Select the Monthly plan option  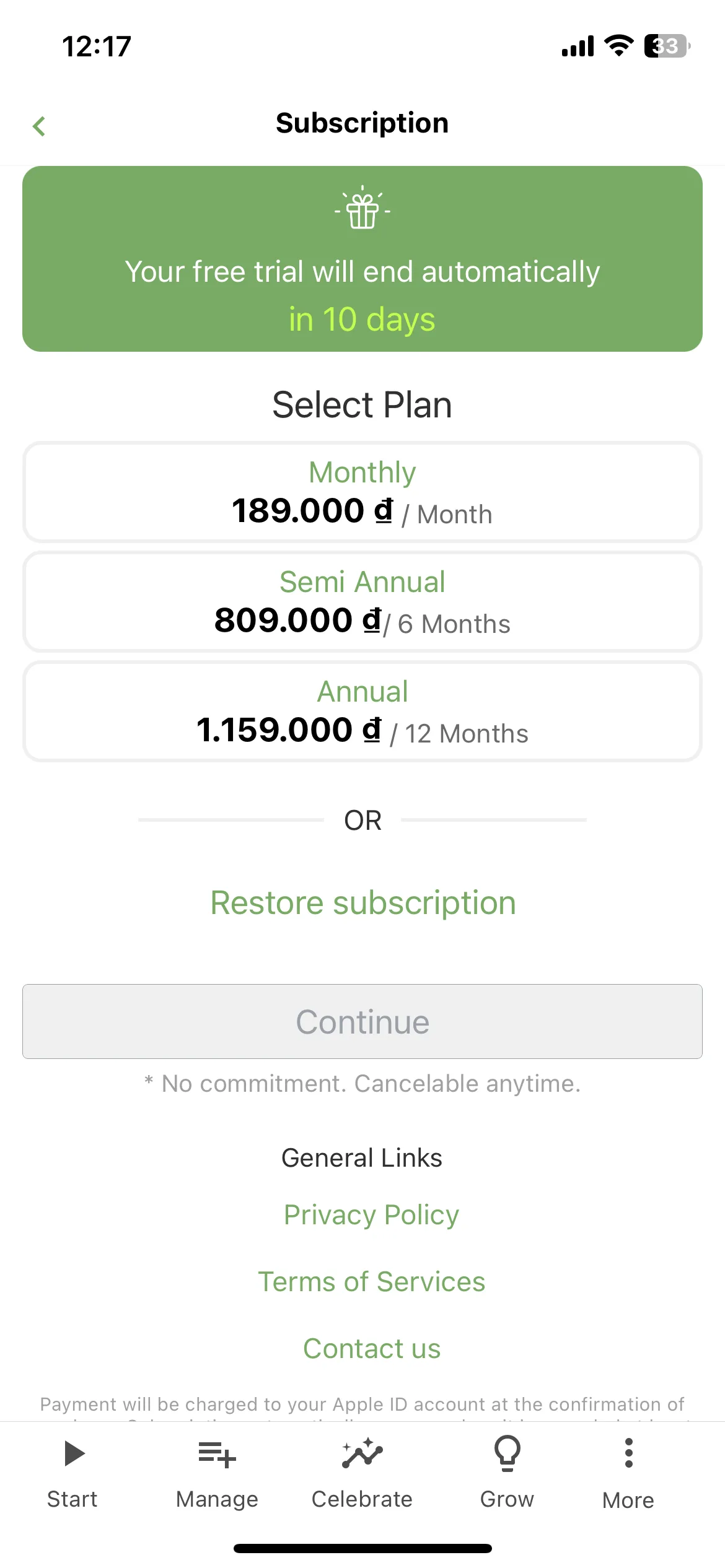[x=362, y=492]
